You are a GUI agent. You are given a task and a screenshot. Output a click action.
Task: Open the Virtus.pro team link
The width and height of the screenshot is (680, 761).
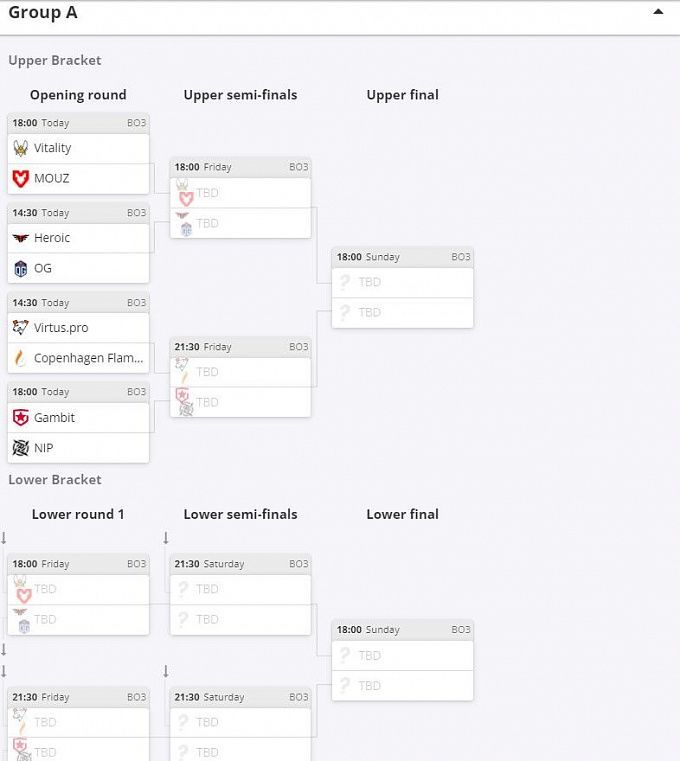pyautogui.click(x=61, y=328)
